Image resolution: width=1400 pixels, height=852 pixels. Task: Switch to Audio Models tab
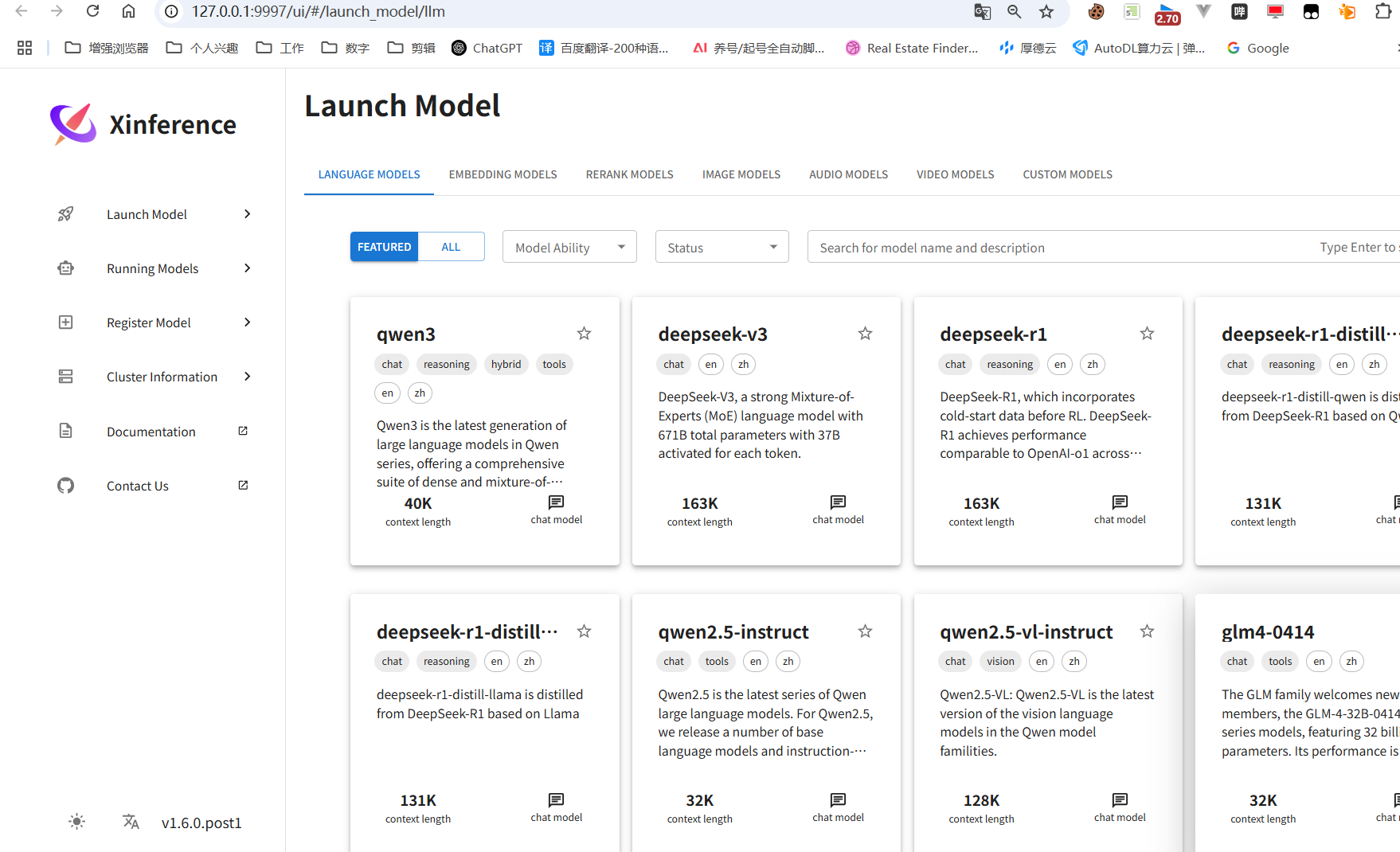[x=848, y=174]
